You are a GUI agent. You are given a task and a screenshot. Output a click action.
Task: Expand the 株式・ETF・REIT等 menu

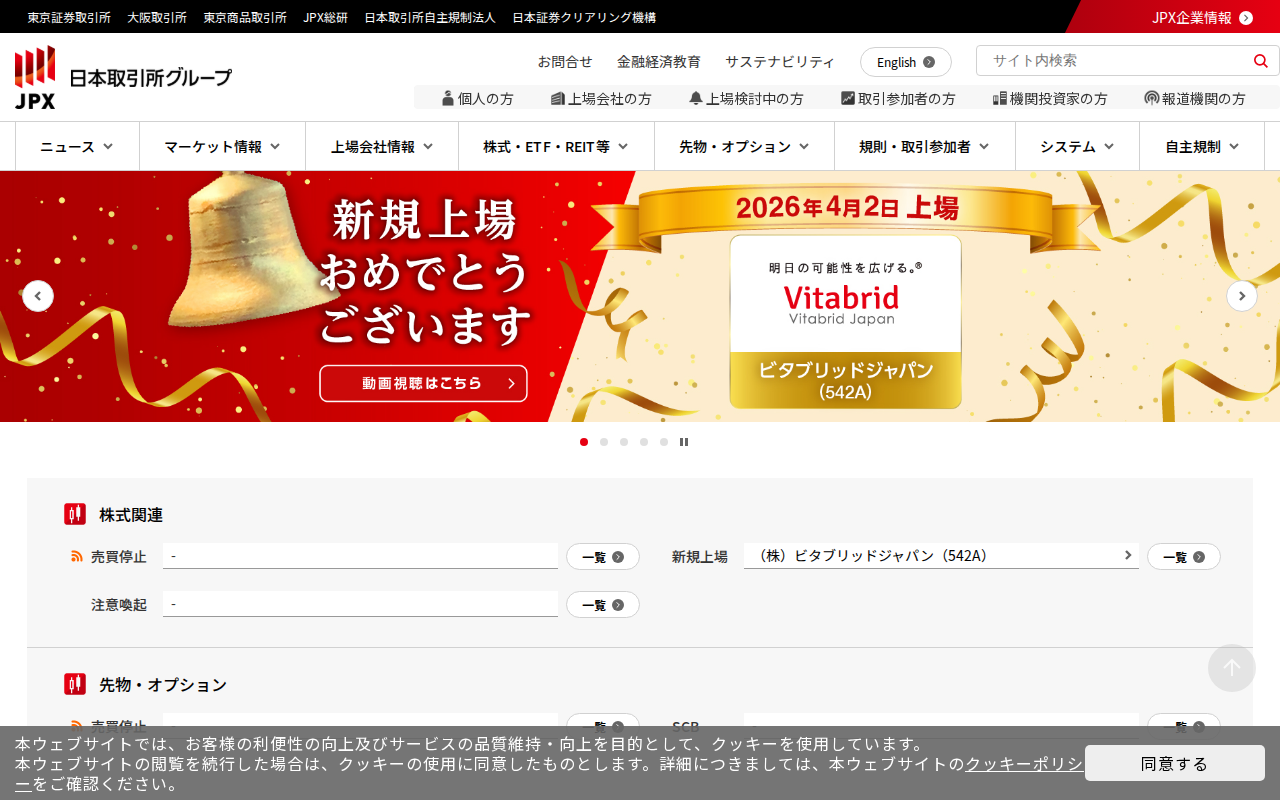556,147
